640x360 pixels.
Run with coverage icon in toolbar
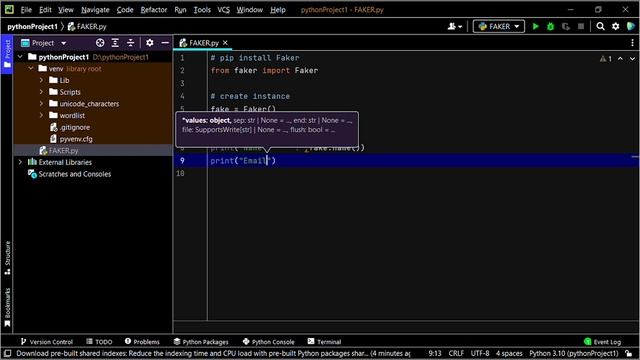pyautogui.click(x=566, y=27)
